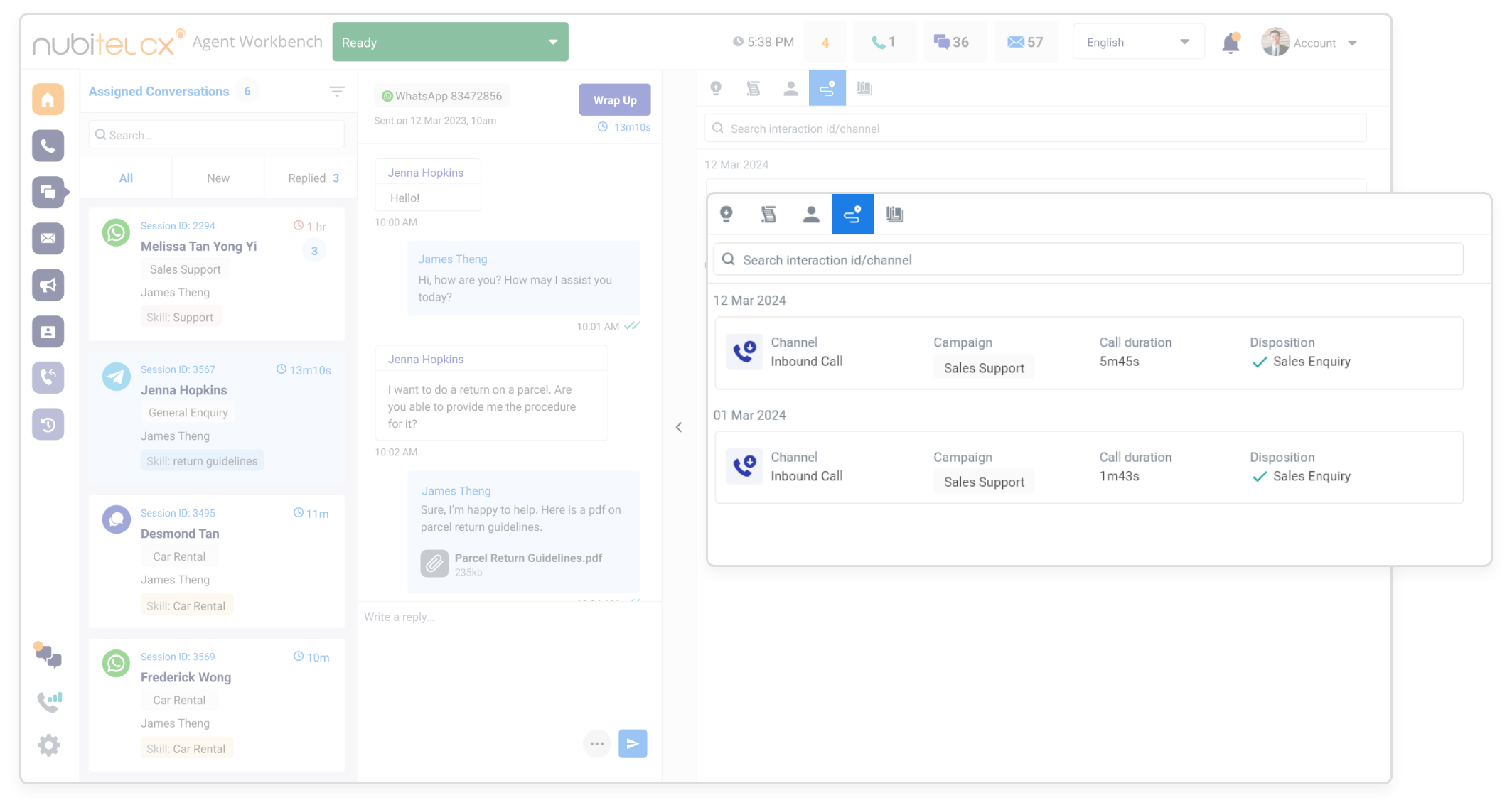
Task: Click the 5m45s call duration value
Action: 1119,361
